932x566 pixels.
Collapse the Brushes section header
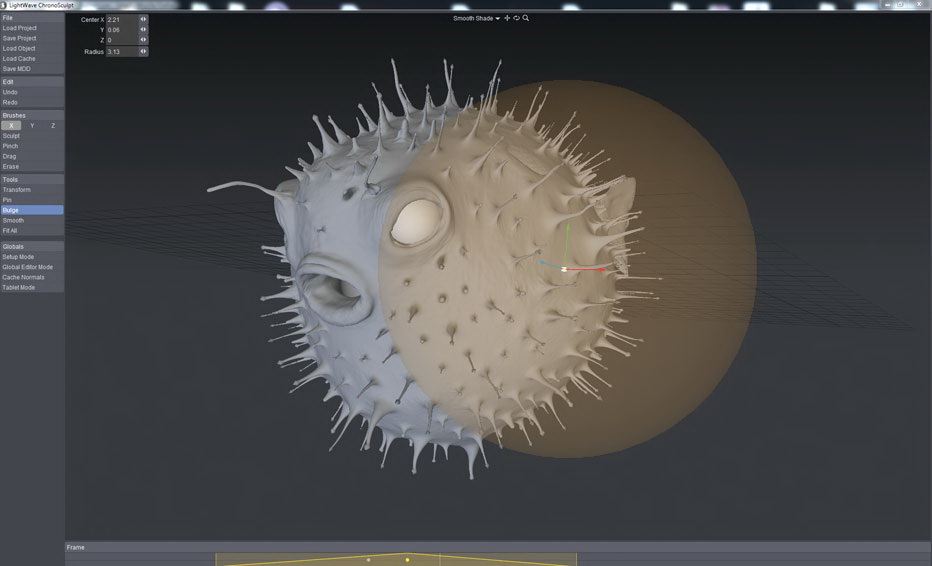click(32, 115)
